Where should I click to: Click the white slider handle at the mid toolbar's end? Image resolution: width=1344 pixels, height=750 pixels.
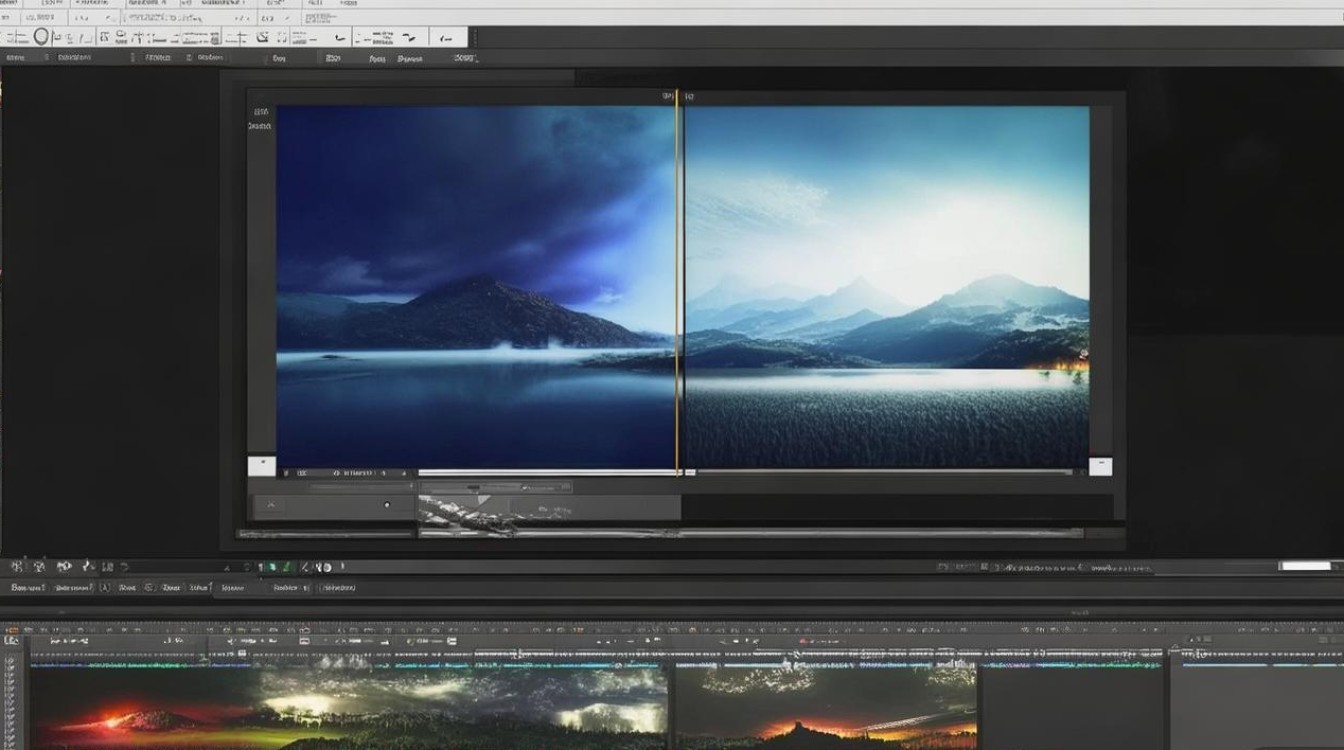tap(1305, 566)
